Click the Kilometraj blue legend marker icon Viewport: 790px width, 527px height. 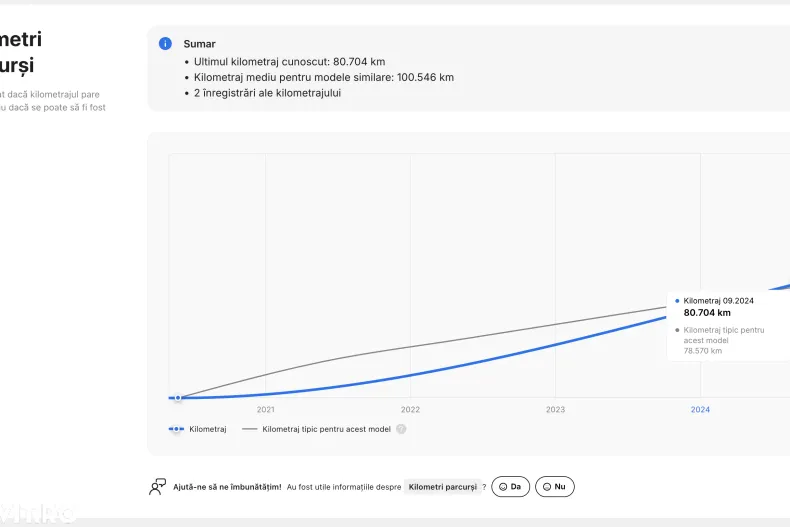[176, 429]
